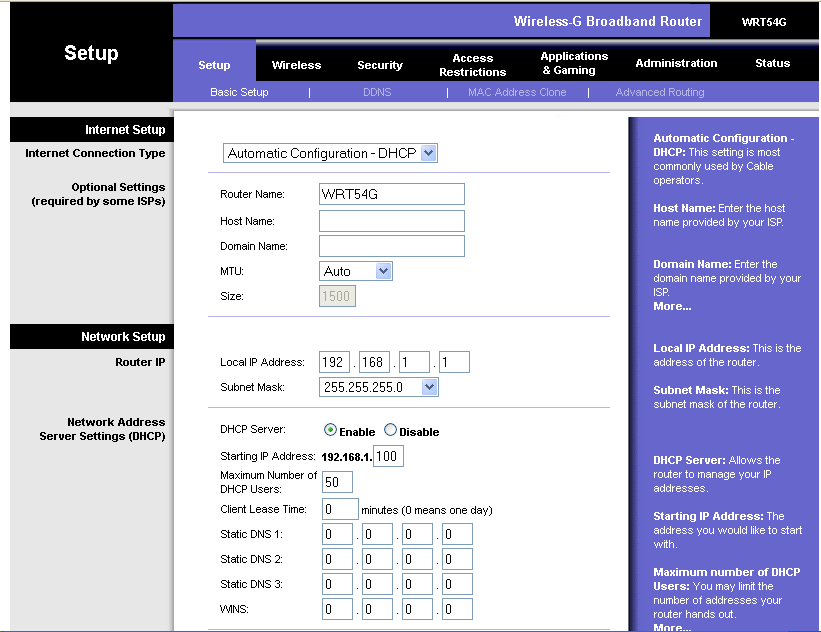Click Static DNS 3 second octet field
Viewport: 821px width, 632px height.
377,584
